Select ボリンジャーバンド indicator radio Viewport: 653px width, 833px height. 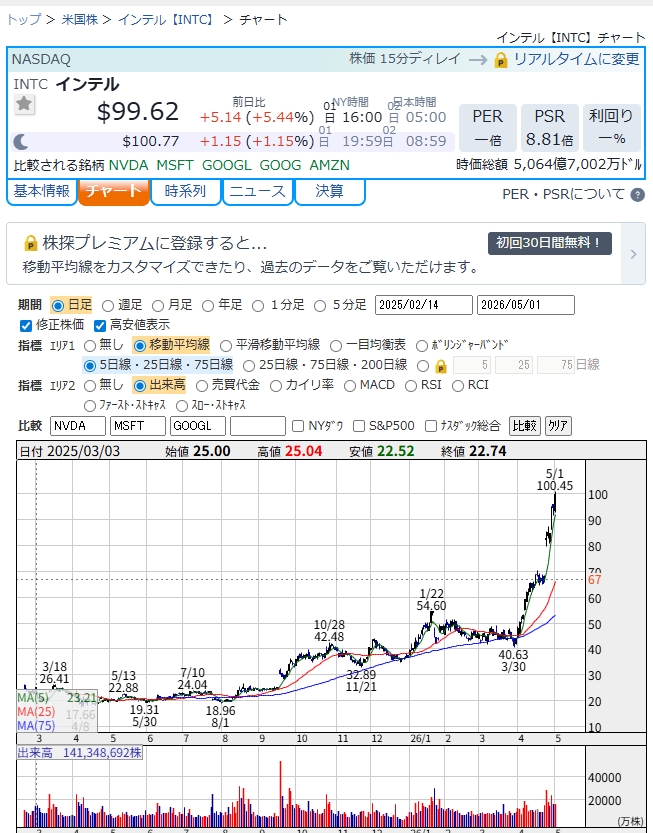pos(422,346)
